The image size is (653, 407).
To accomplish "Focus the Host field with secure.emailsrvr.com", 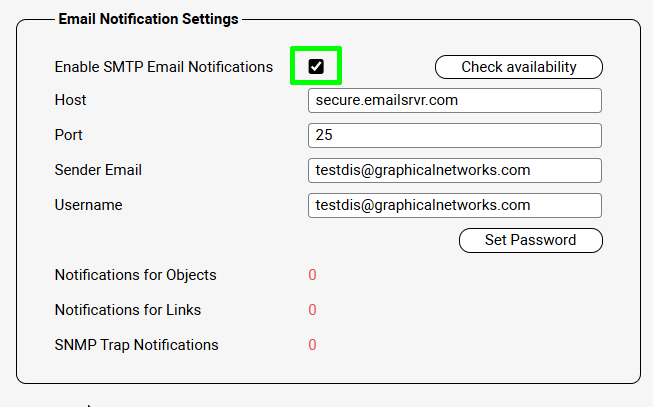I will tap(455, 101).
